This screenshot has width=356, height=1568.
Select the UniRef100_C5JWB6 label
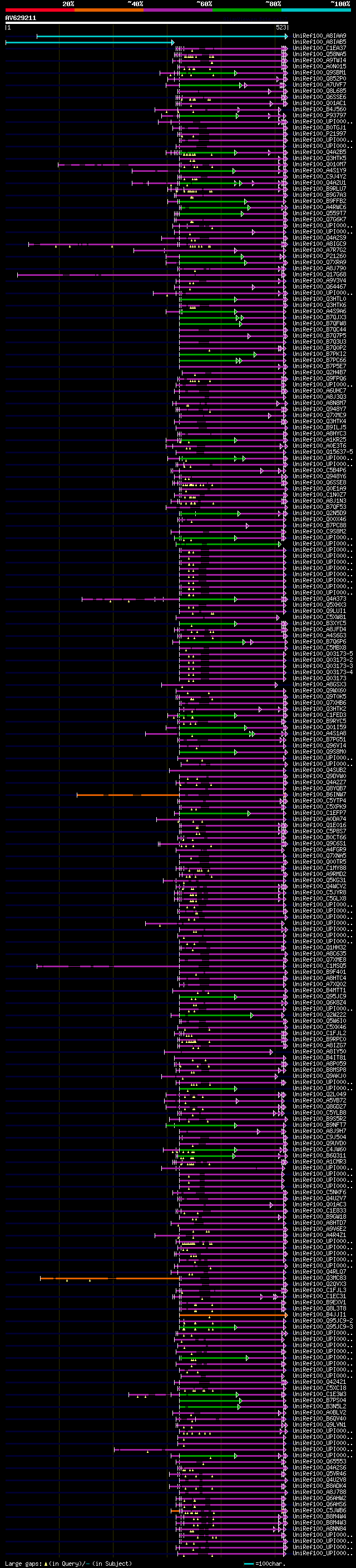pos(319,1510)
